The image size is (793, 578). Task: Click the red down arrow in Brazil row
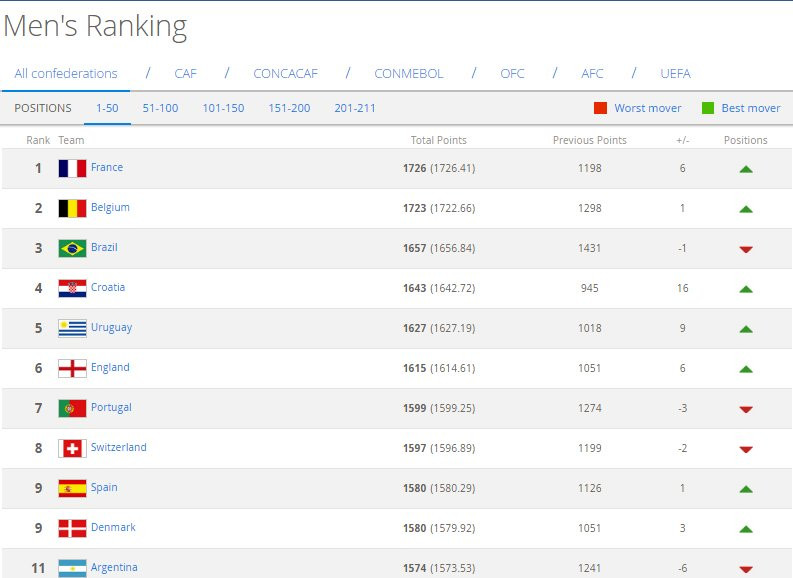tap(745, 249)
